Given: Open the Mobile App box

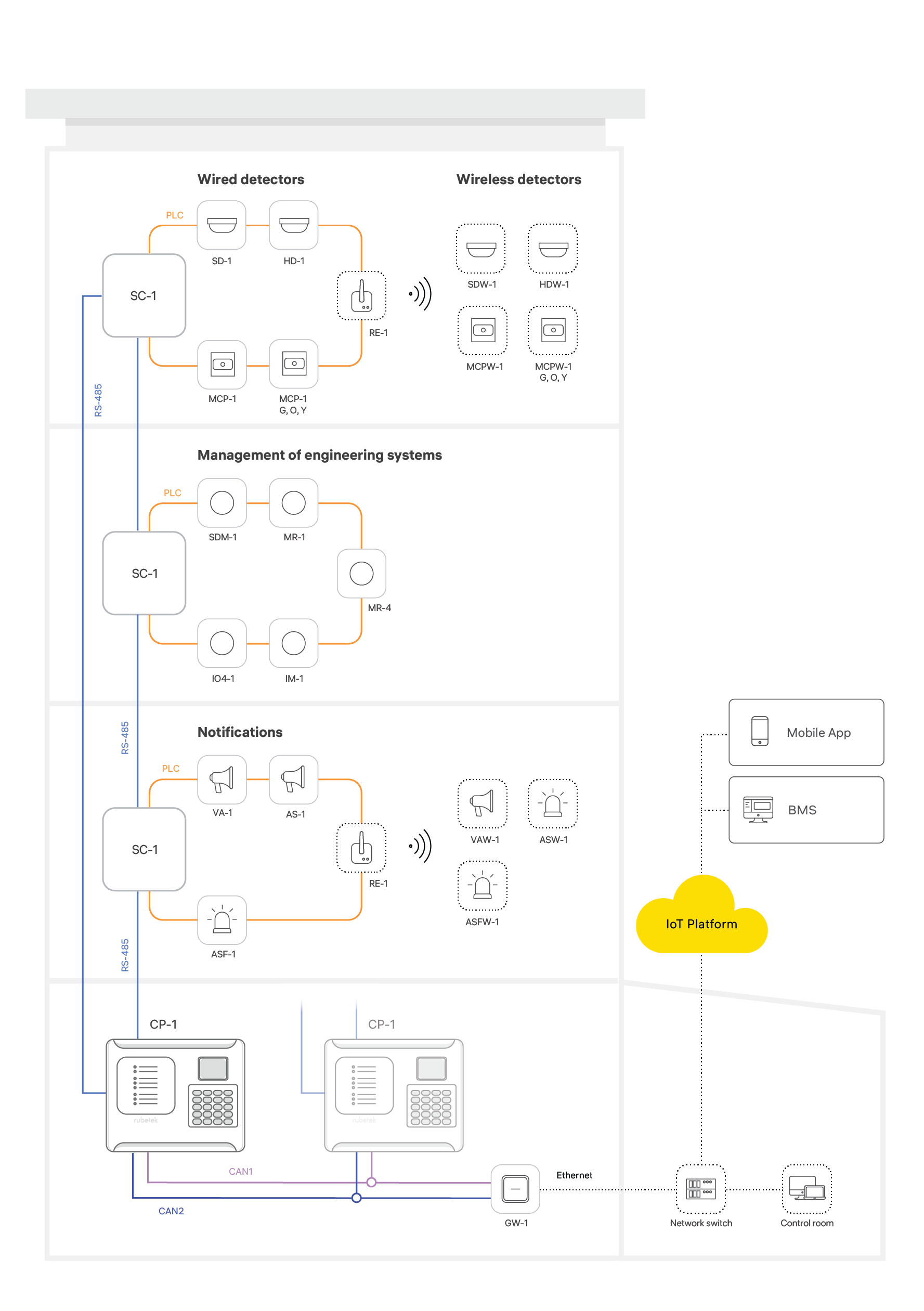Looking at the screenshot, I should (806, 733).
